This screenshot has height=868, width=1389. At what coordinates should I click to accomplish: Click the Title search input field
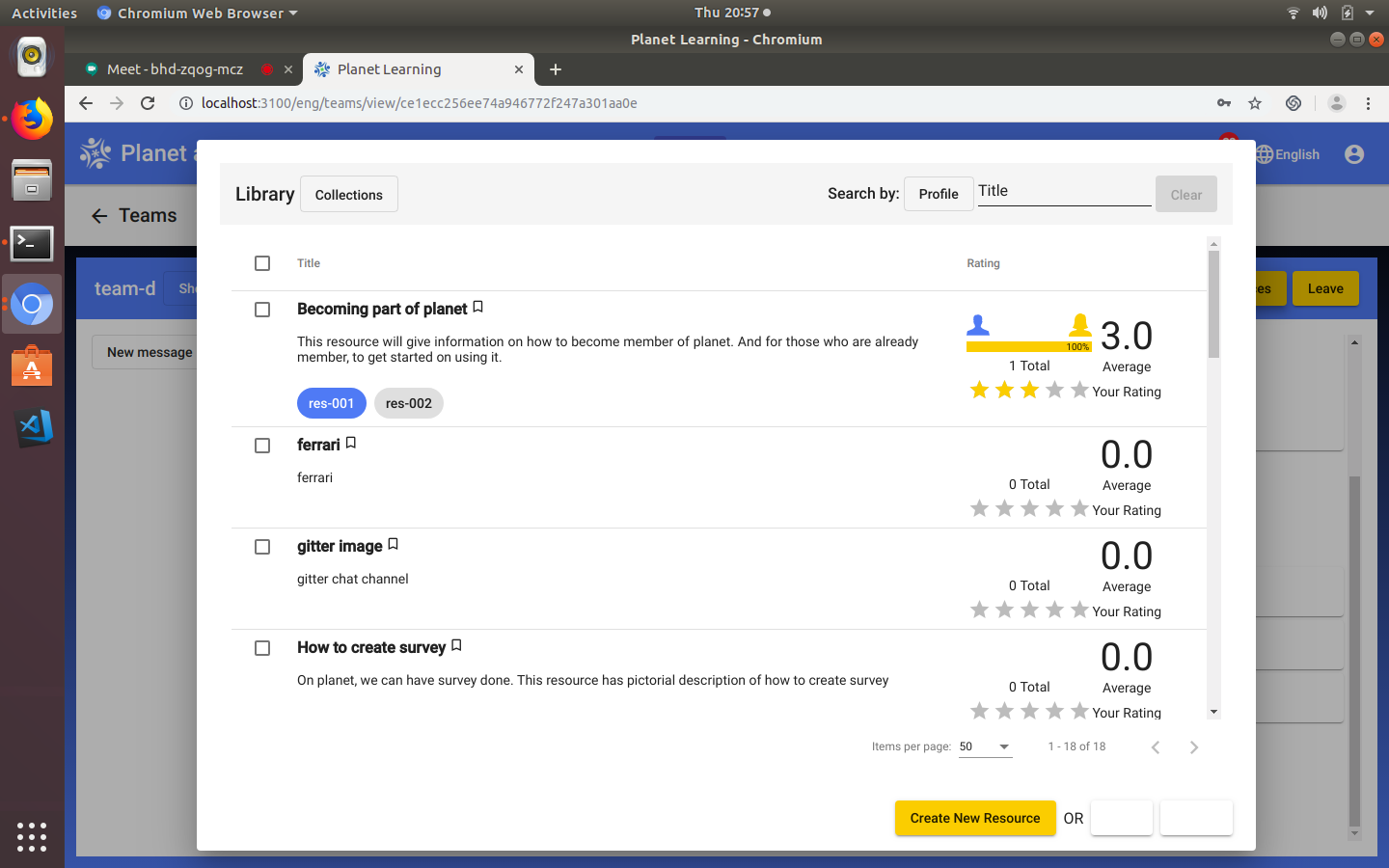coord(1064,191)
